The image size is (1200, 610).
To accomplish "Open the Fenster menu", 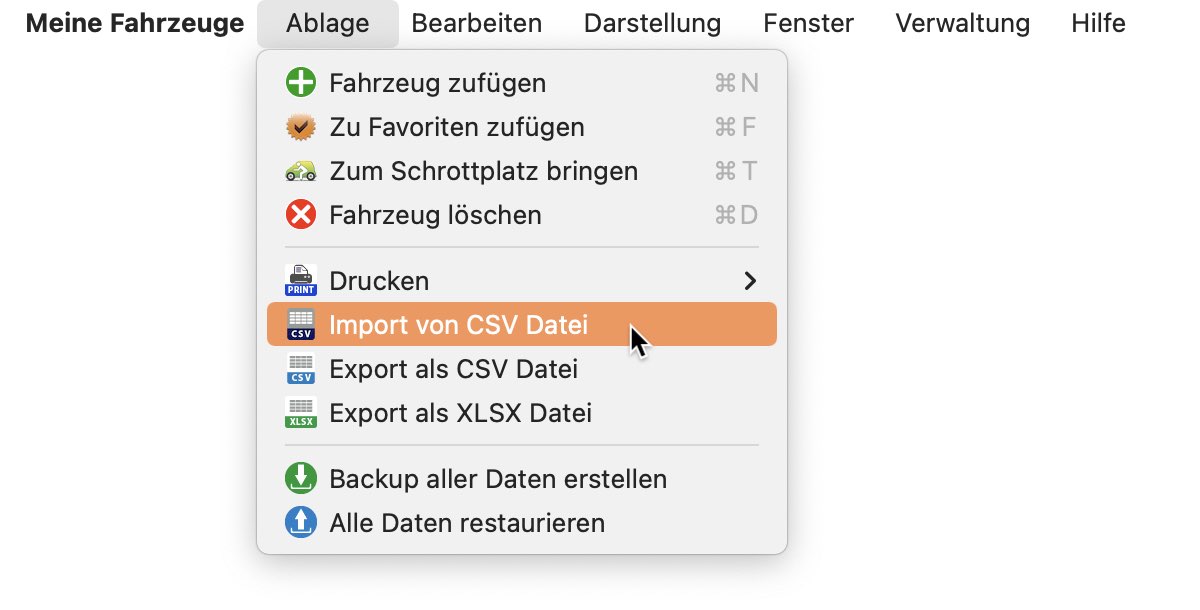I will coord(808,23).
